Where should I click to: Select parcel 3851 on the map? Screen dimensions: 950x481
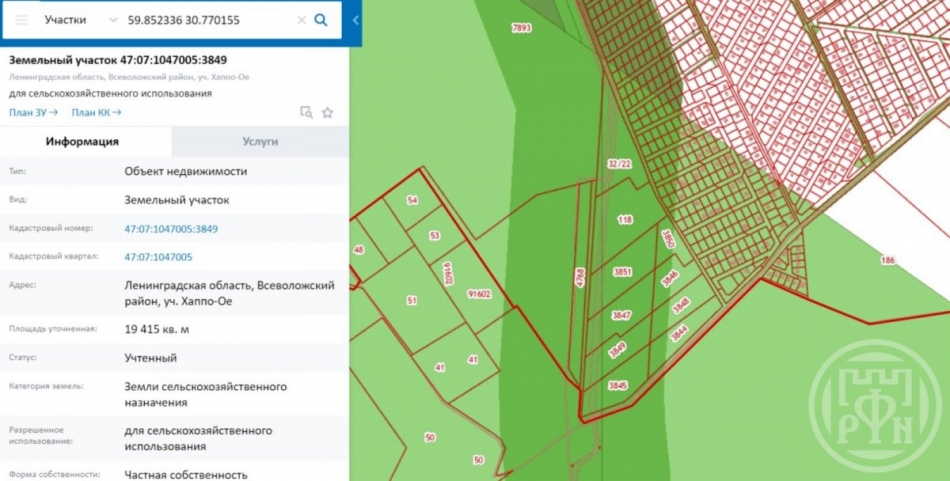point(623,272)
